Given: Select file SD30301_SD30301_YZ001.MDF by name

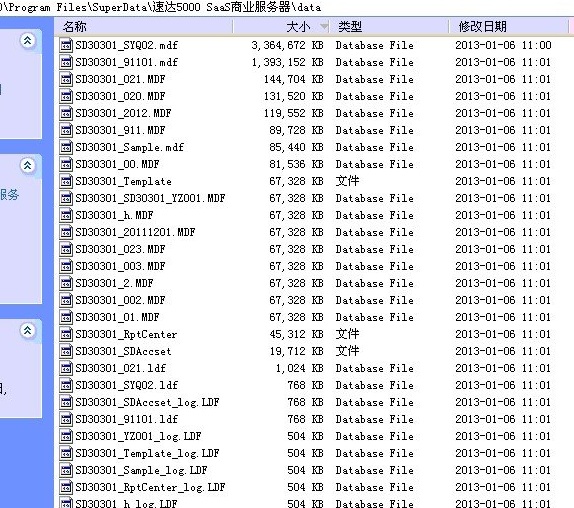Looking at the screenshot, I should tap(150, 198).
